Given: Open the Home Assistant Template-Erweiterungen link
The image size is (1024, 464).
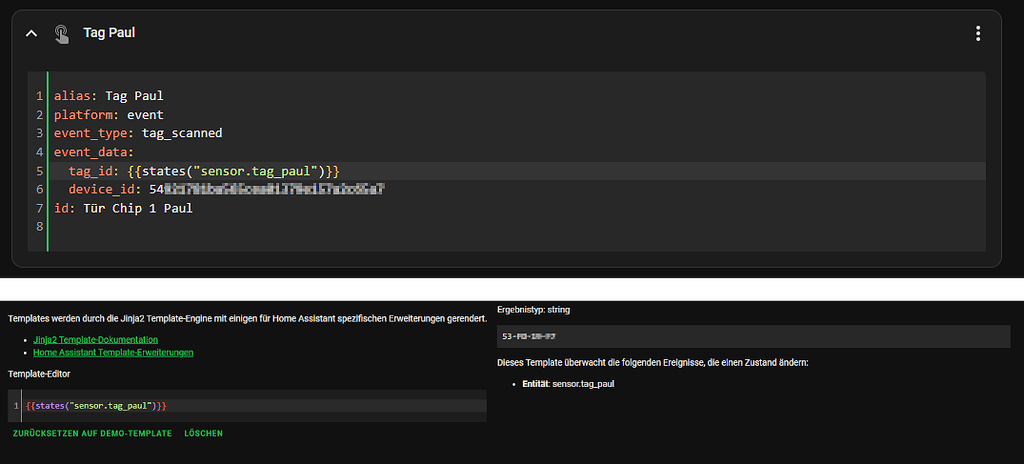Looking at the screenshot, I should (x=112, y=352).
